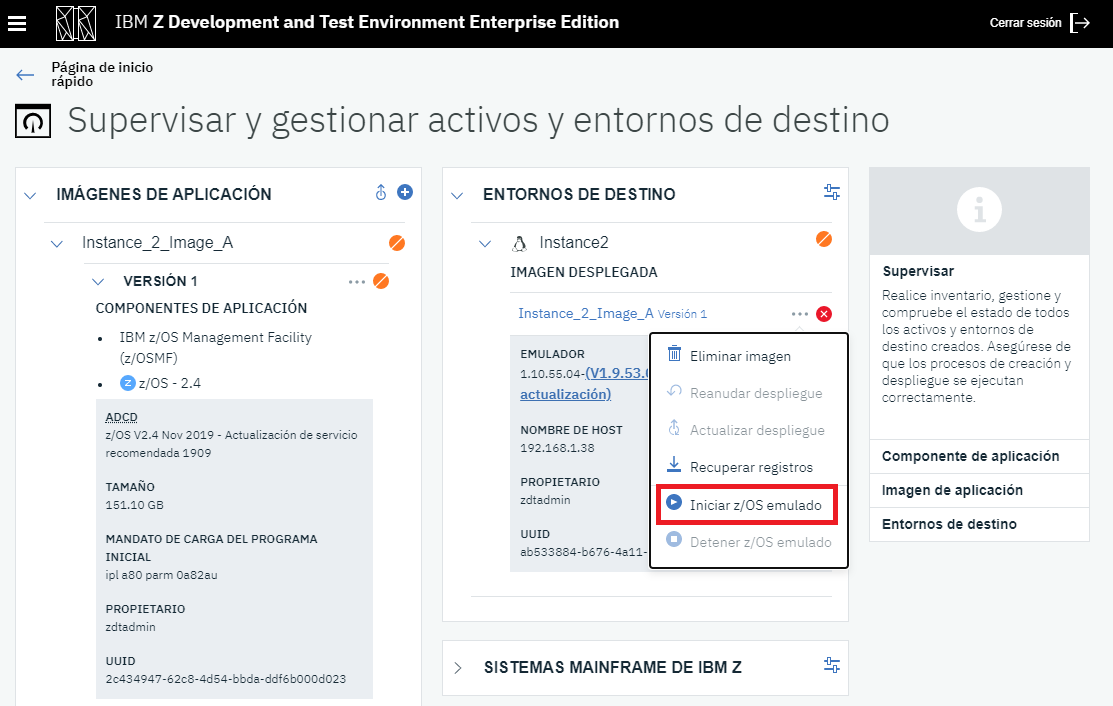Open Entornos de destino filter settings icon
1113x706 pixels.
pyautogui.click(x=832, y=192)
